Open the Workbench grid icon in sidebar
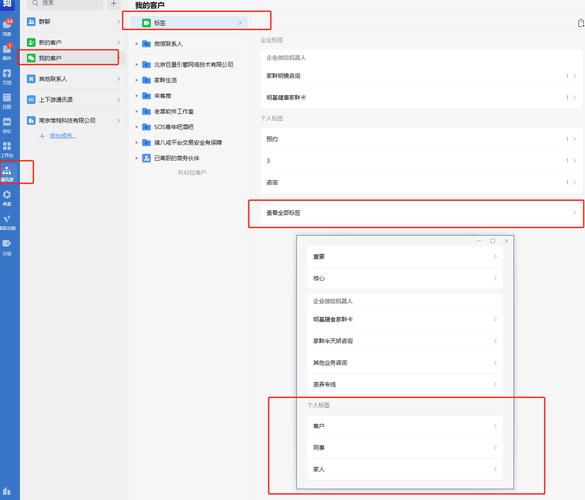The image size is (585, 500). [x=7, y=149]
